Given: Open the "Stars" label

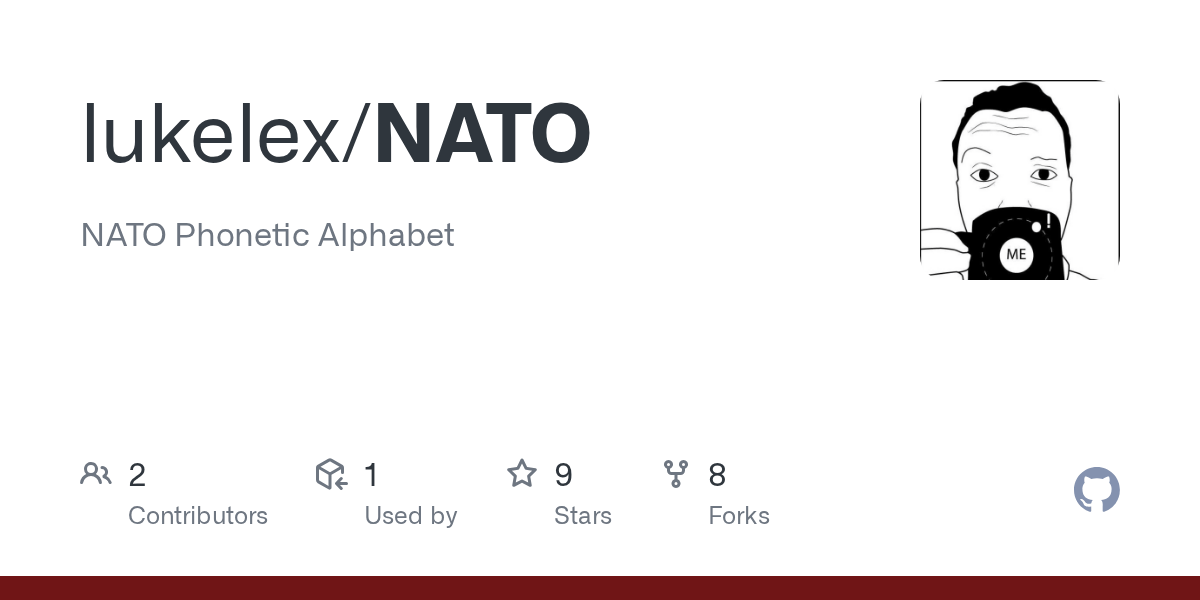Looking at the screenshot, I should click(583, 516).
